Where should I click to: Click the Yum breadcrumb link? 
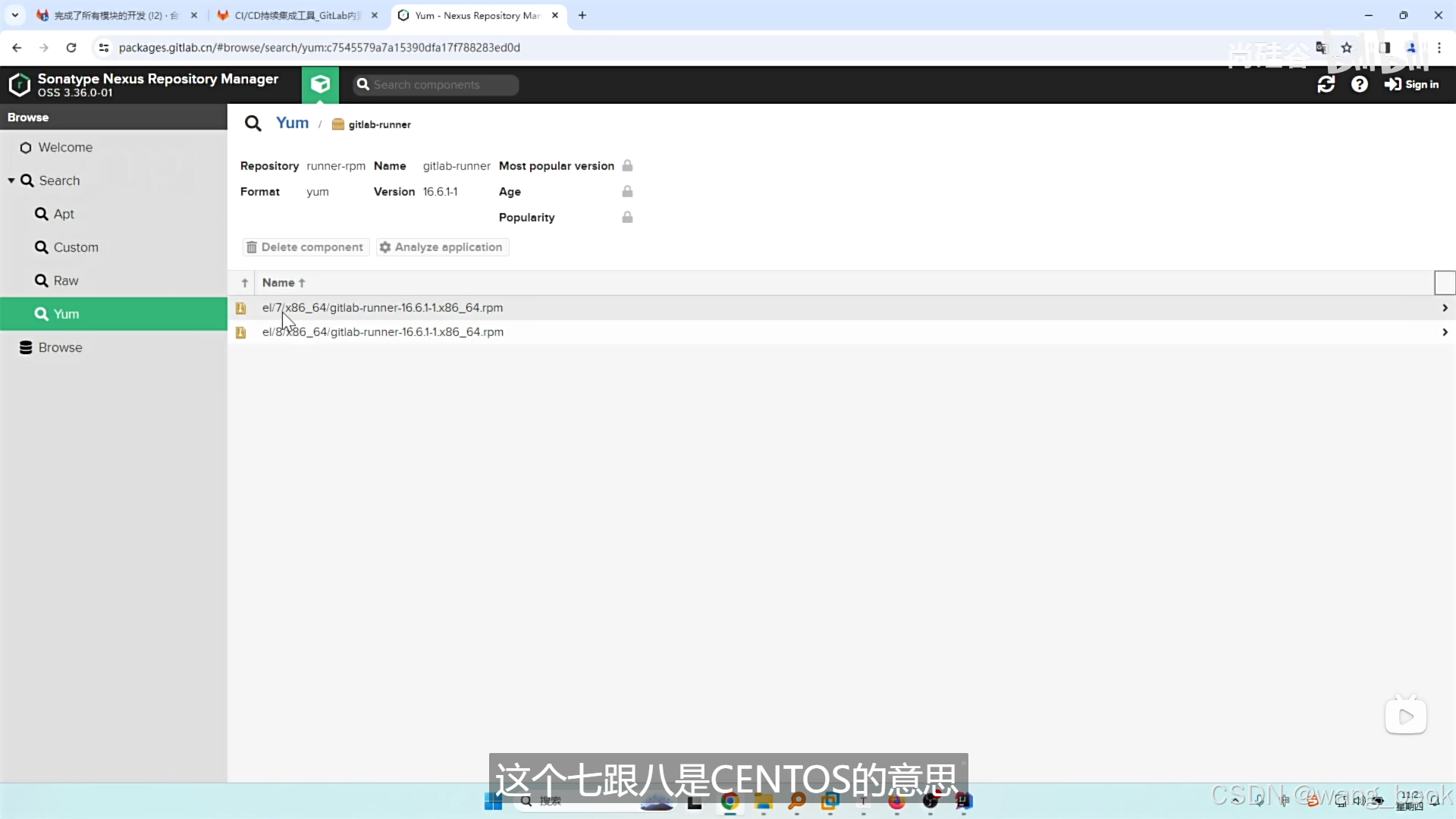(292, 123)
